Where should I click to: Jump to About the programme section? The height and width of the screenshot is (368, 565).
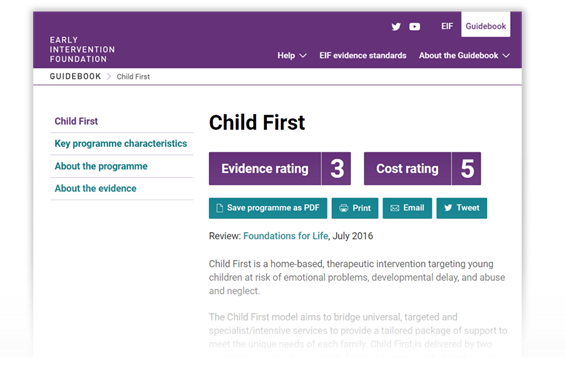[101, 166]
